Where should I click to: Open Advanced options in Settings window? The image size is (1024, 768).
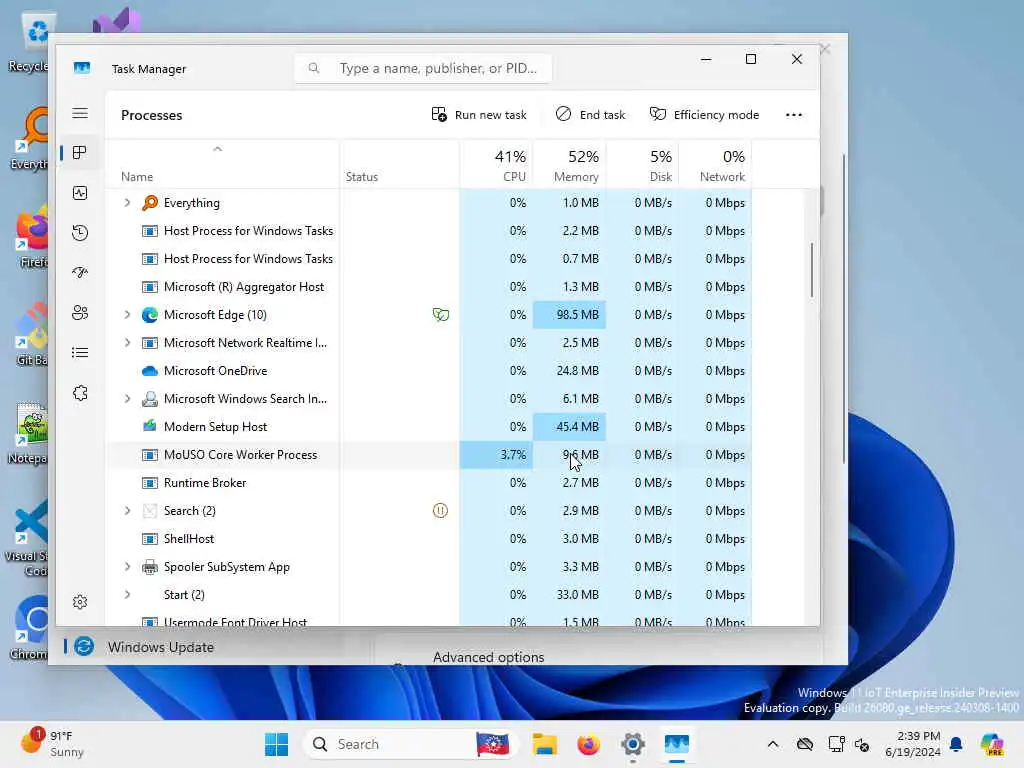pyautogui.click(x=488, y=657)
